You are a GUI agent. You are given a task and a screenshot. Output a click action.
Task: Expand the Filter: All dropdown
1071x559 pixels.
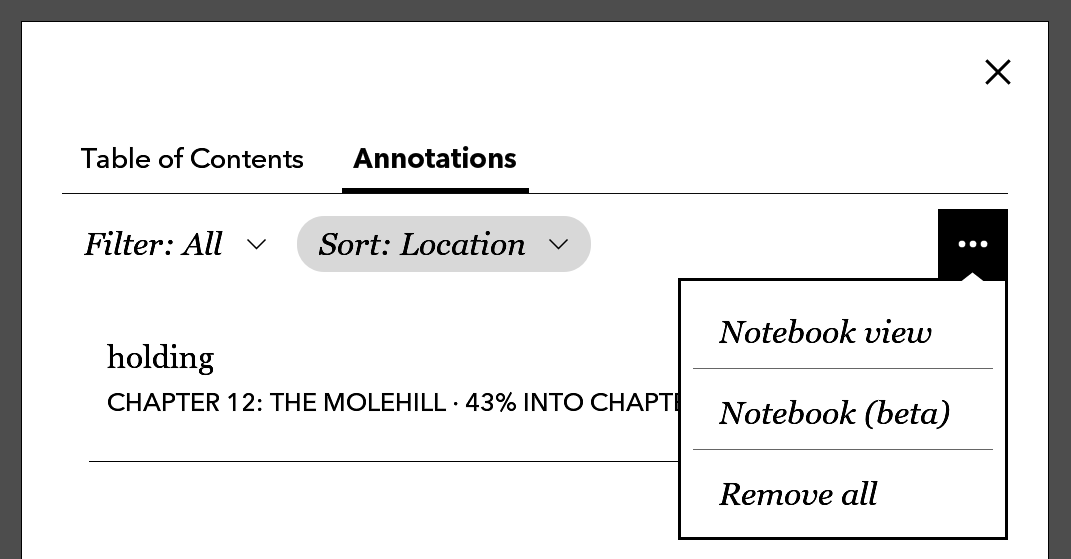point(175,244)
